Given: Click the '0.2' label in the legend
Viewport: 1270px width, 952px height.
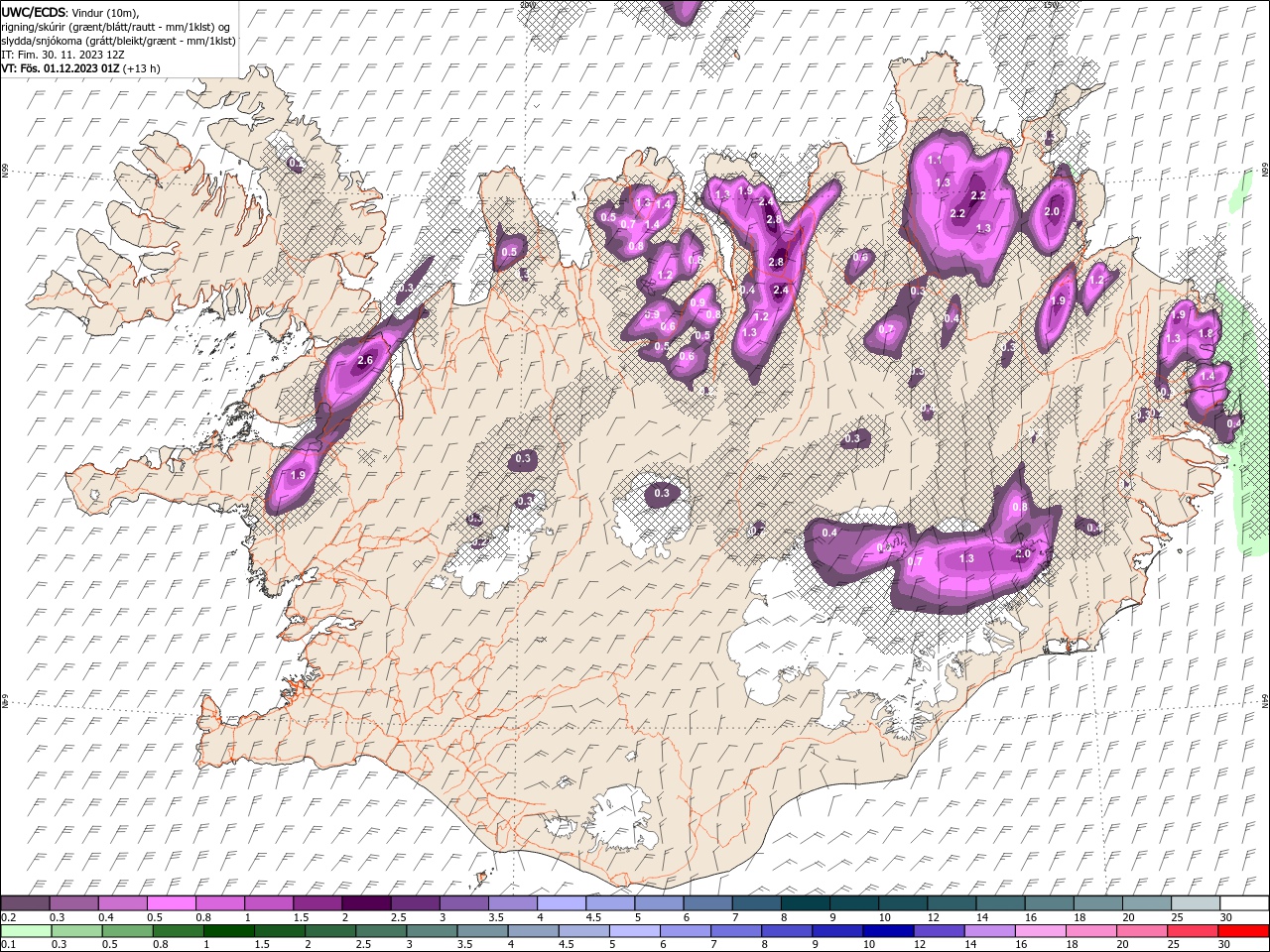Looking at the screenshot, I should pos(7,917).
